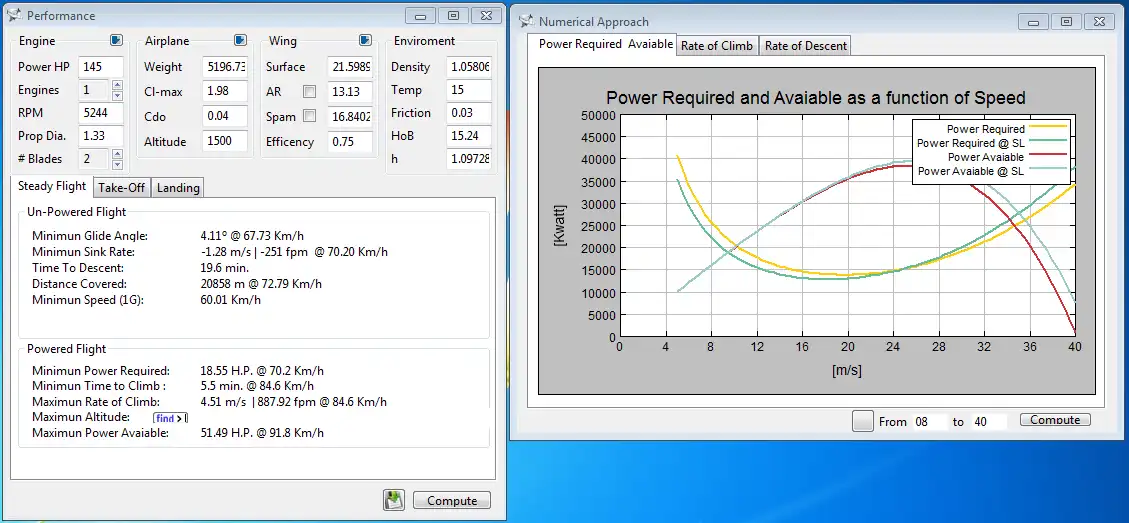Click the Performance window airplane icon

14,16
